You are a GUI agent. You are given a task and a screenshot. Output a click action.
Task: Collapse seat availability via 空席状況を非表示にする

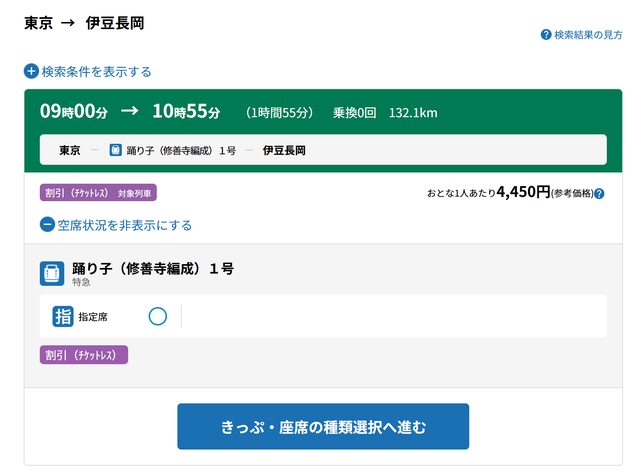[124, 225]
